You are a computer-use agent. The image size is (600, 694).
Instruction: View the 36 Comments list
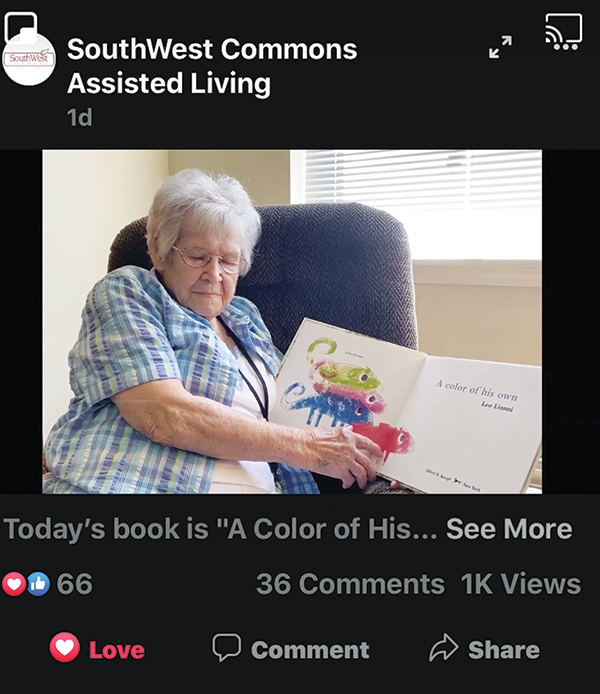(x=350, y=584)
